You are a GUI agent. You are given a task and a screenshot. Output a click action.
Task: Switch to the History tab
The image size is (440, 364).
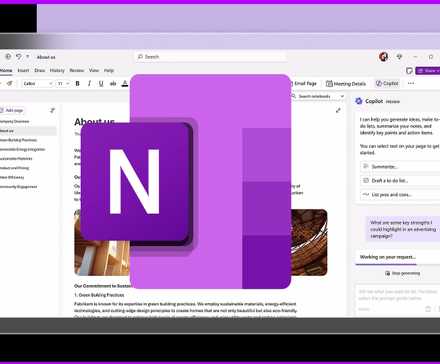click(x=57, y=70)
